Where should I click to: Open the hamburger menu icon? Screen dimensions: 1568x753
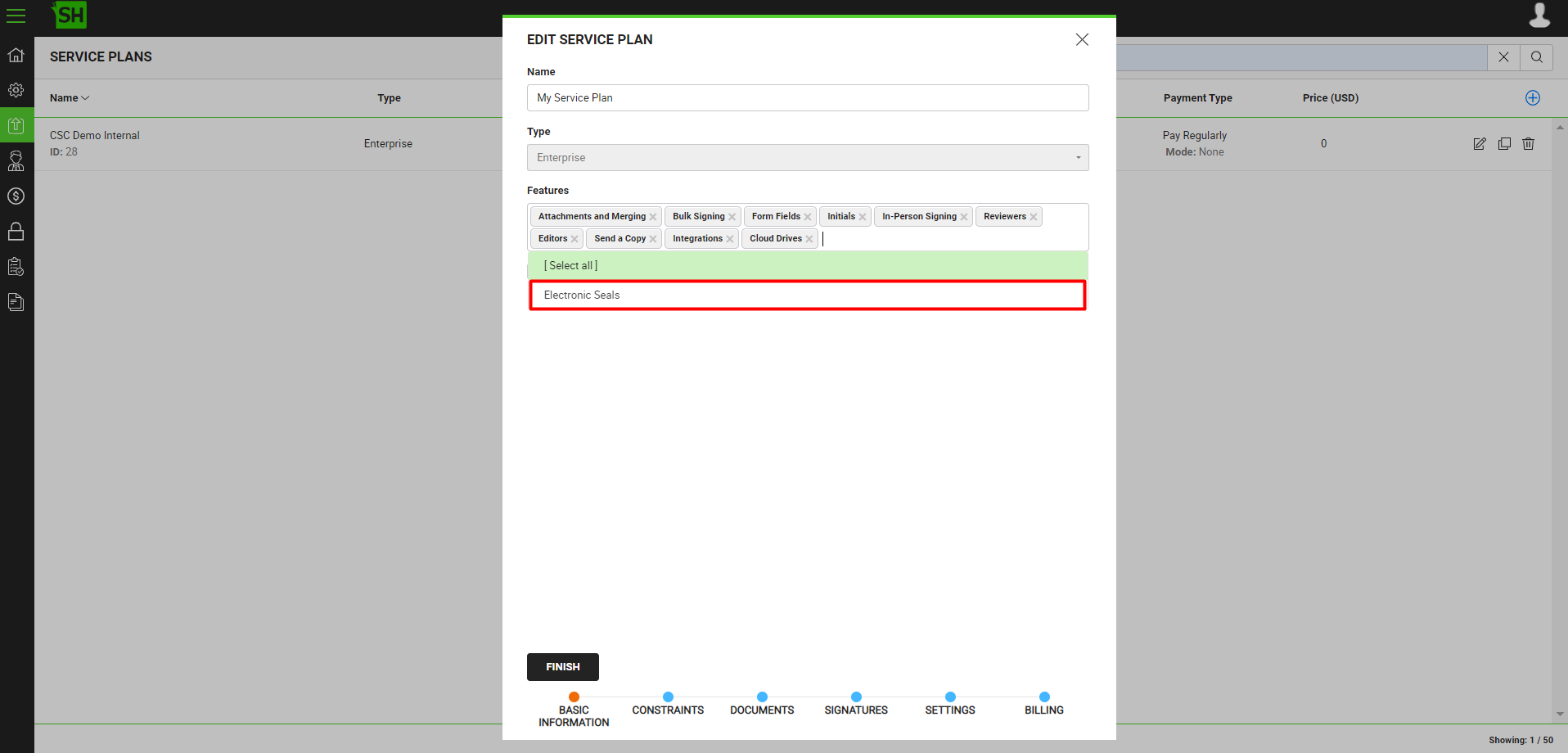tap(16, 16)
